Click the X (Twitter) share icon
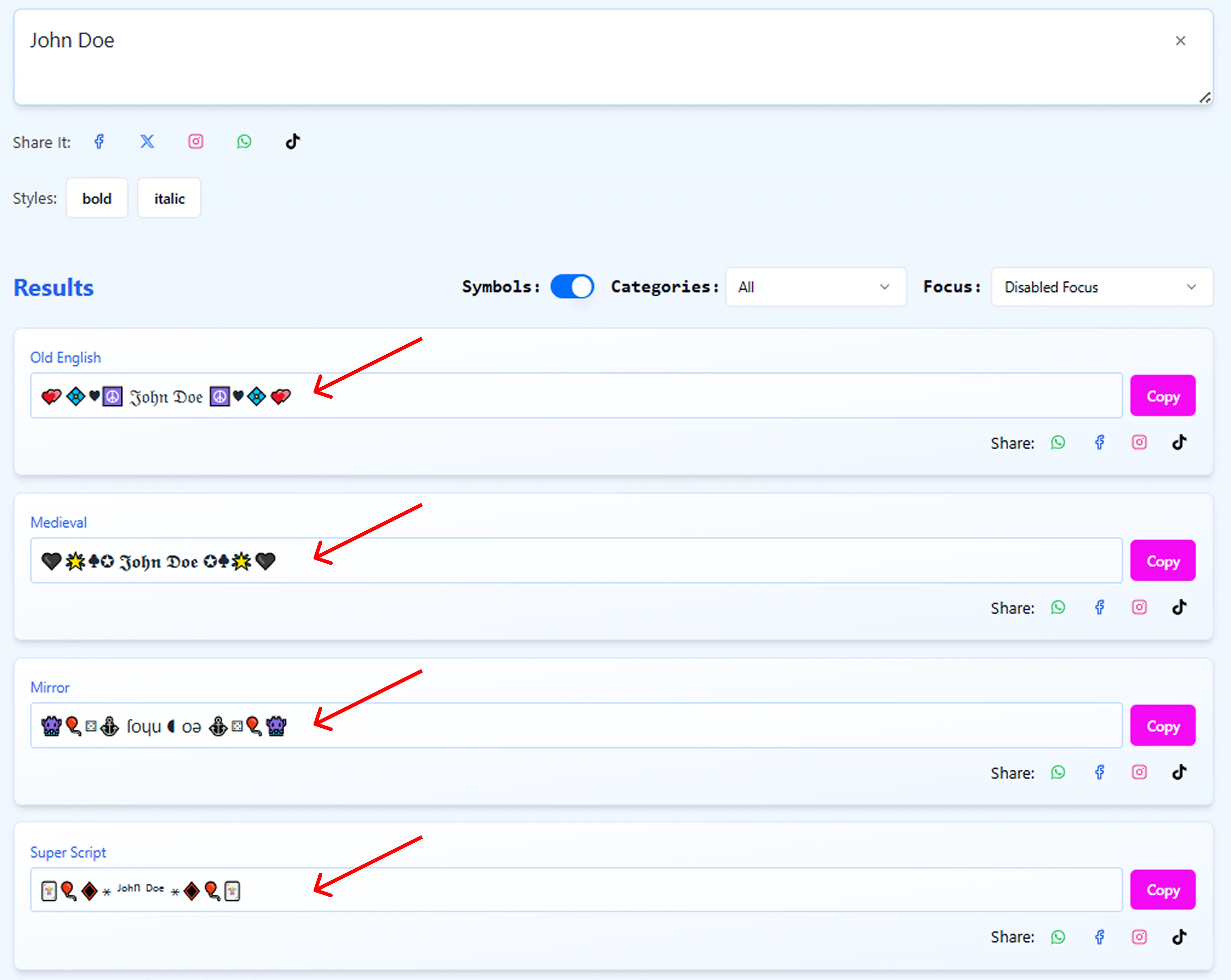 coord(147,142)
